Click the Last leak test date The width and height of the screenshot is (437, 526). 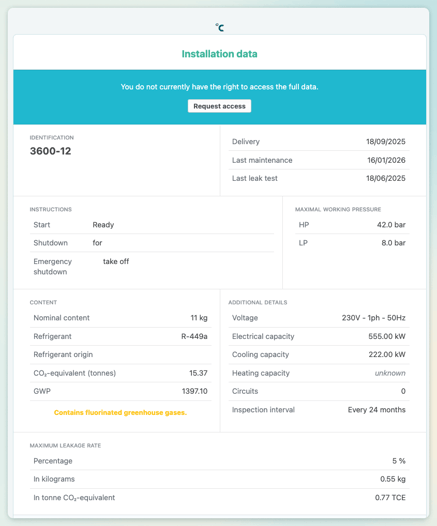click(x=386, y=178)
